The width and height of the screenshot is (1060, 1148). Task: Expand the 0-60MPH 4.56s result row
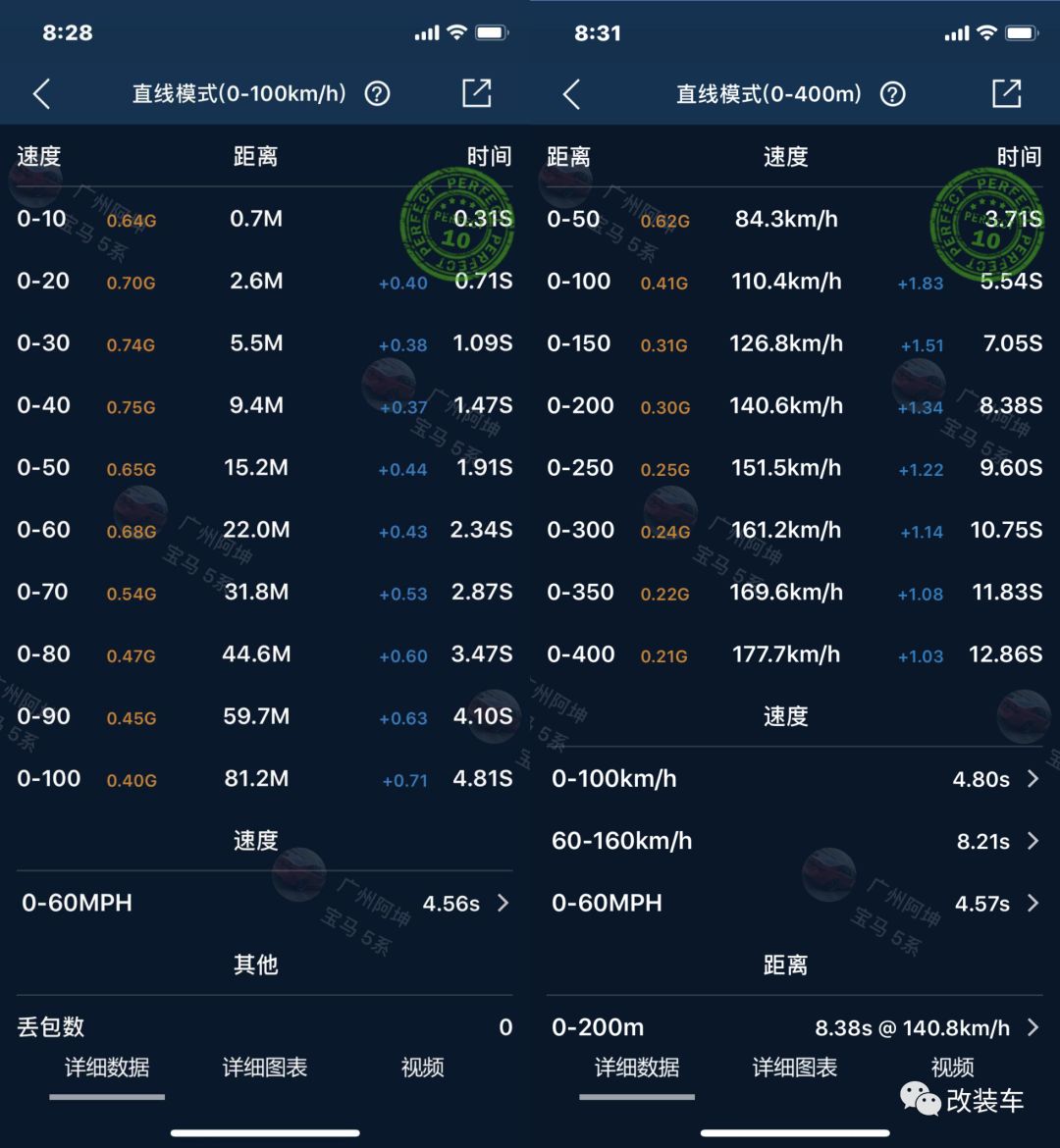tap(263, 903)
